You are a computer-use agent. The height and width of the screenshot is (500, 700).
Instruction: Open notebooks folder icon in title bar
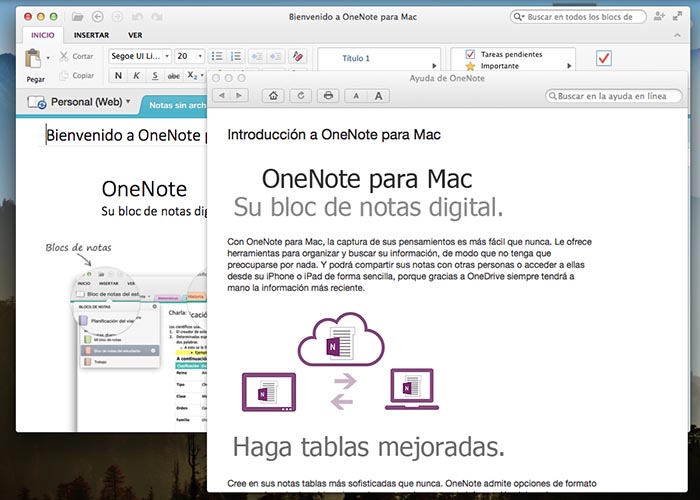78,17
